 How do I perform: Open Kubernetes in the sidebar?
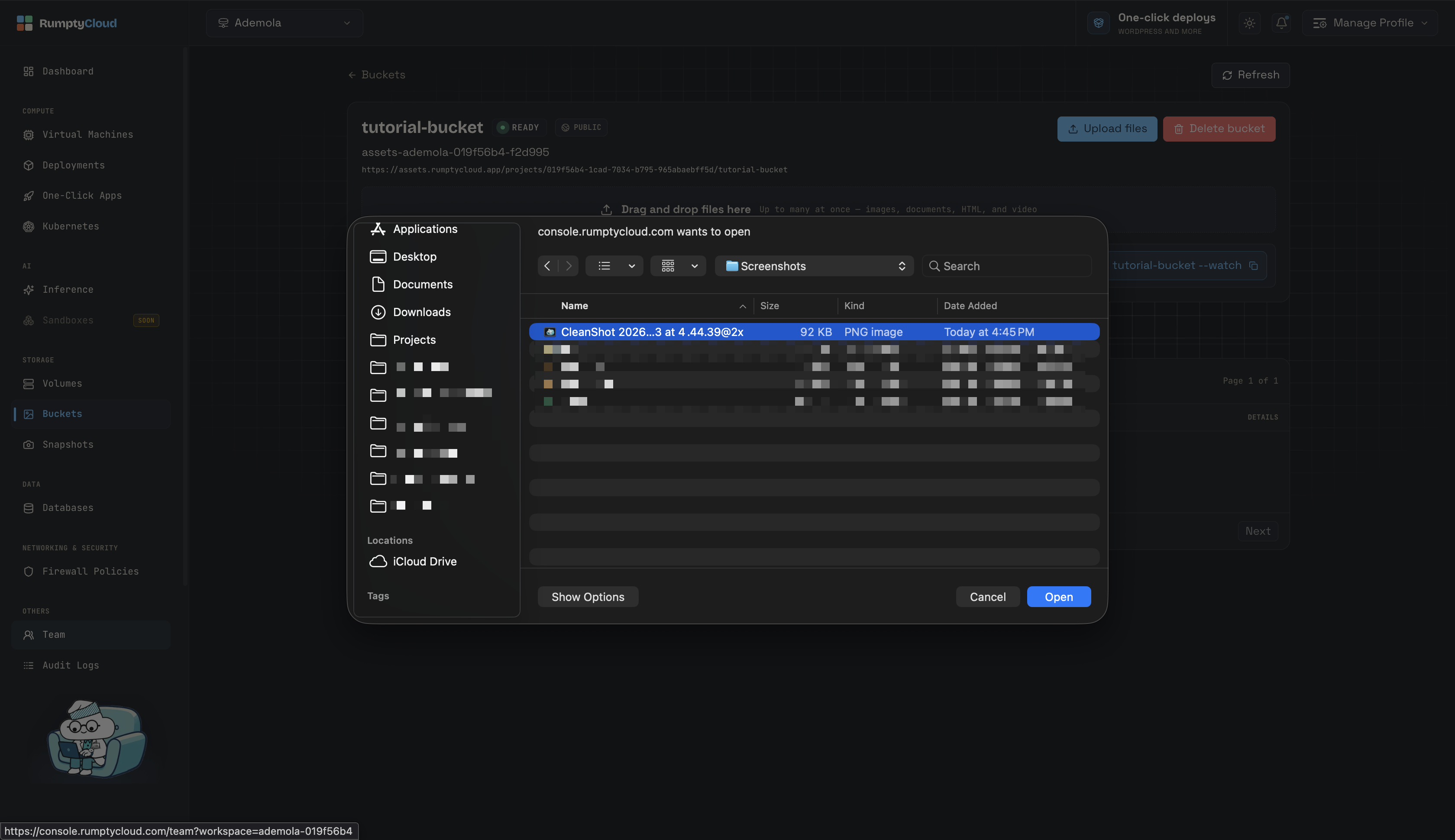point(71,226)
